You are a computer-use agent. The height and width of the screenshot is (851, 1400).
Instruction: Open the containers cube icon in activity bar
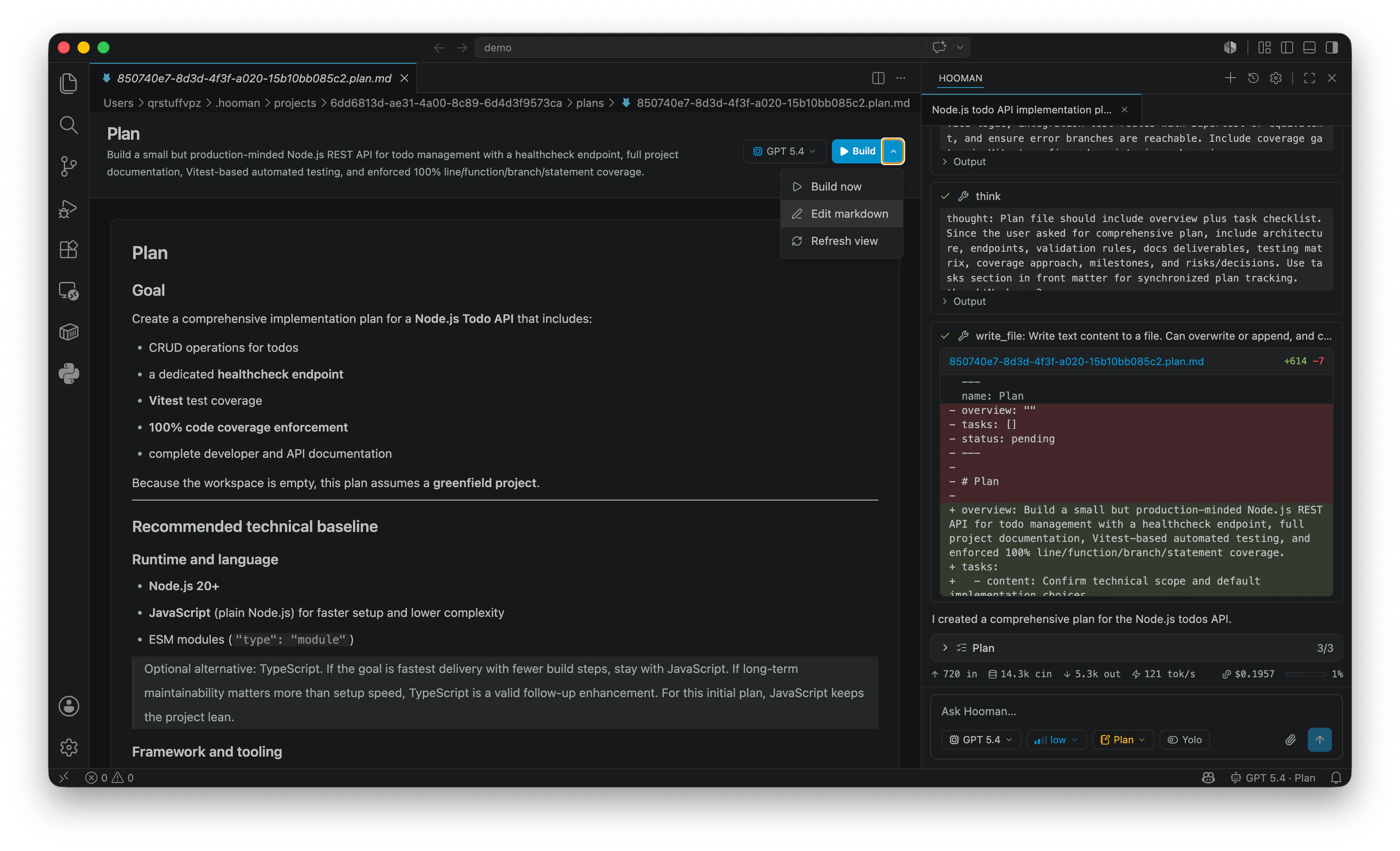click(x=69, y=332)
